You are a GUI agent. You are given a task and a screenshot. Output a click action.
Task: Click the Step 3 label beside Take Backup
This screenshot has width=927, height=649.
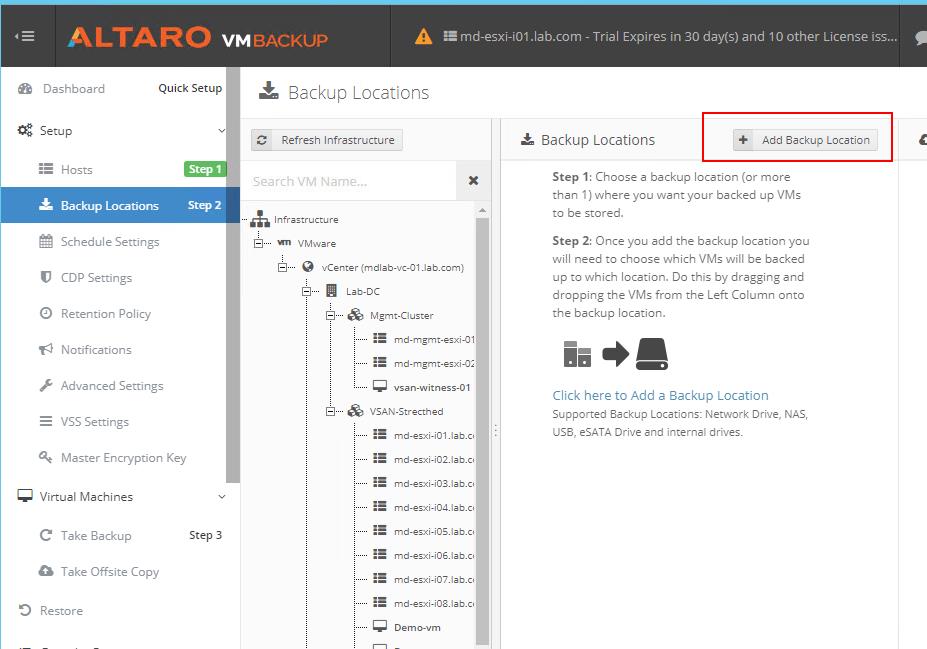pos(205,535)
